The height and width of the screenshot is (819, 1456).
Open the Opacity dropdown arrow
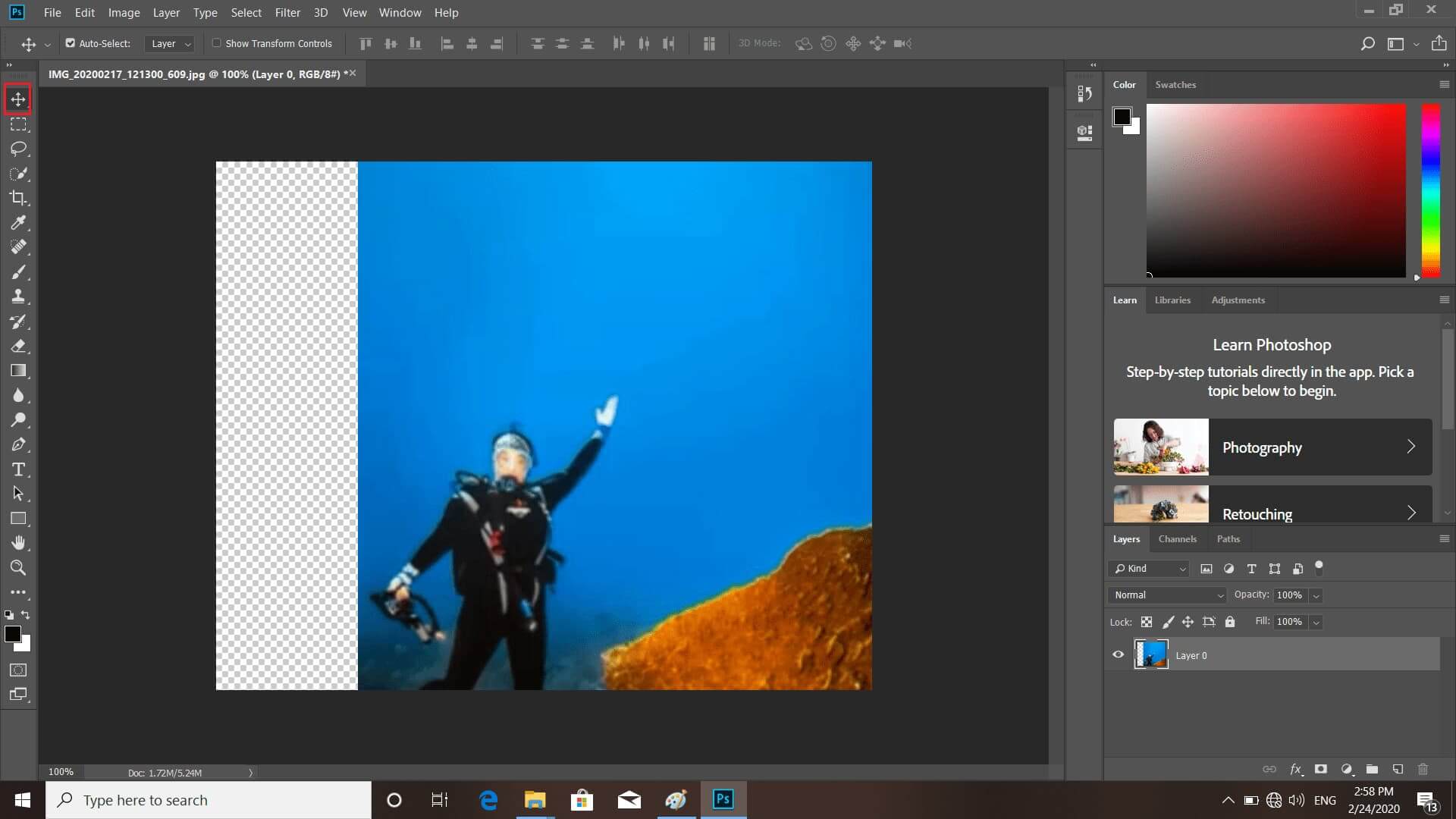[1316, 595]
